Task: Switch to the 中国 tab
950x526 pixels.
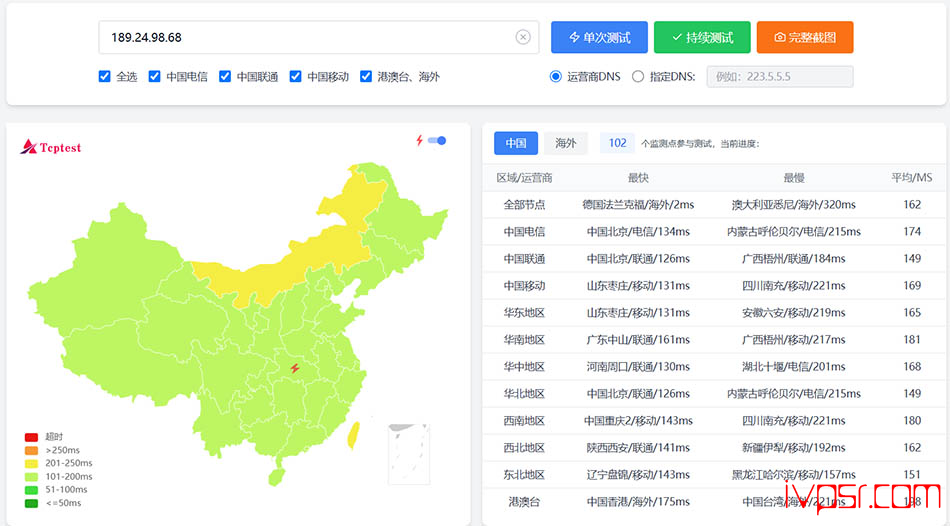Action: (516, 143)
